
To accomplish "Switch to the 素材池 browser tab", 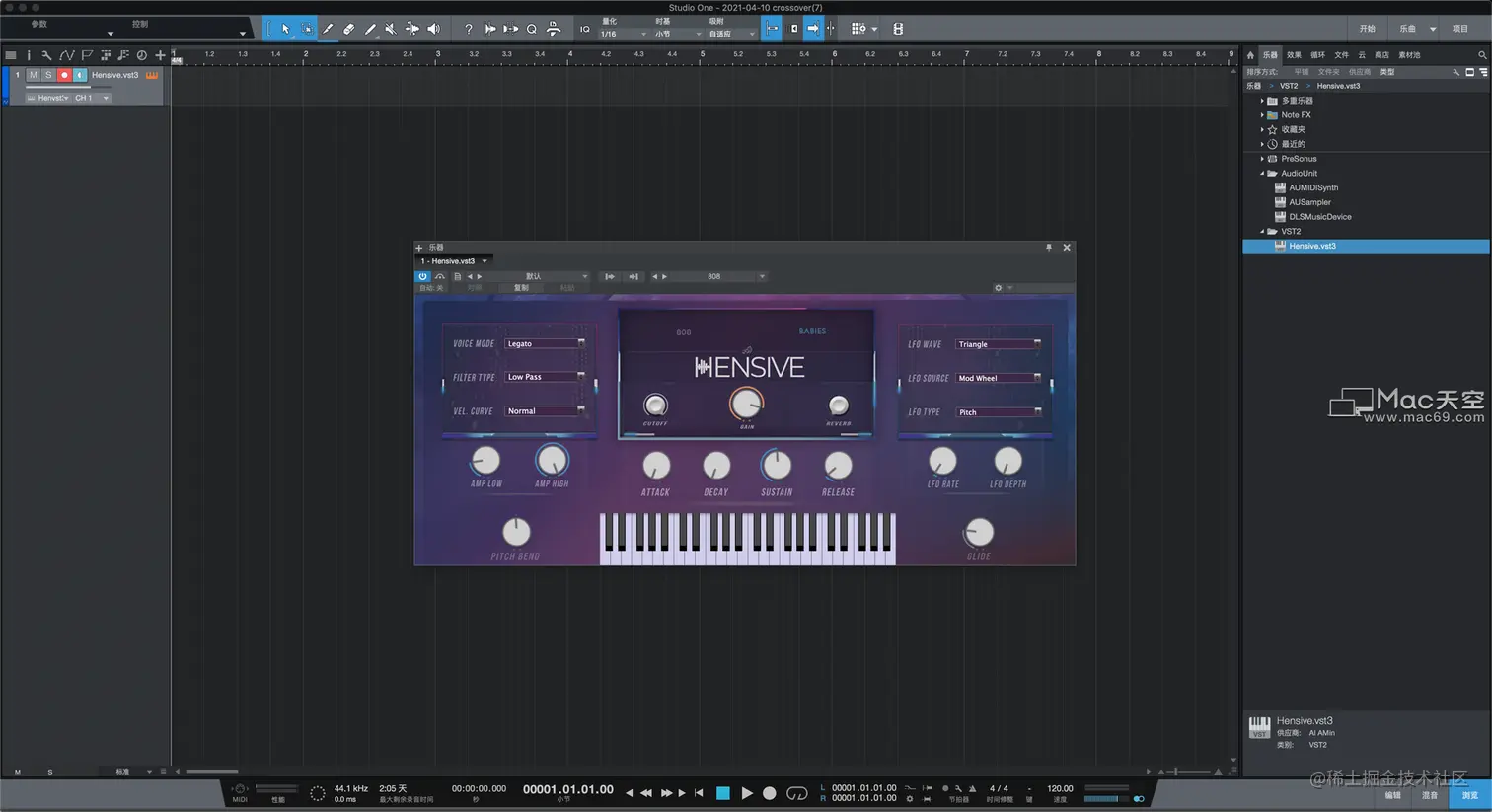I will (1409, 55).
